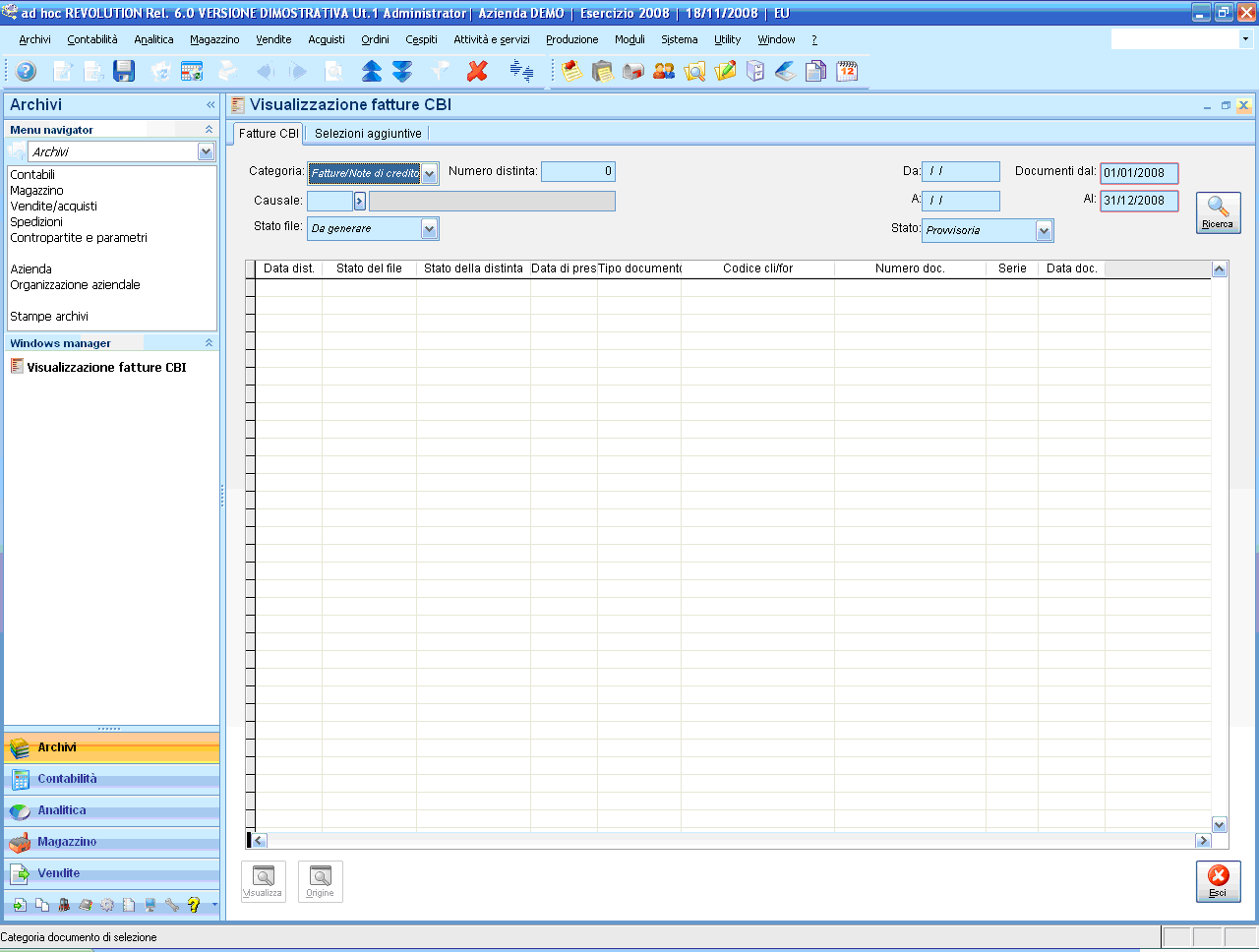Click the calendar 12 toolbar icon
This screenshot has height=952, width=1259.
847,71
